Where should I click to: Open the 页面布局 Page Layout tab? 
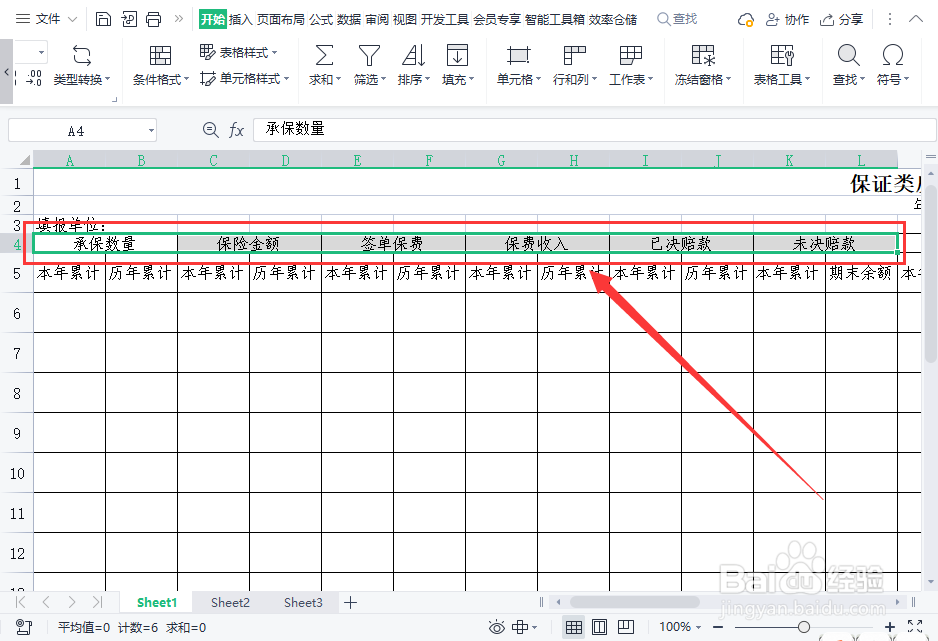tap(281, 20)
